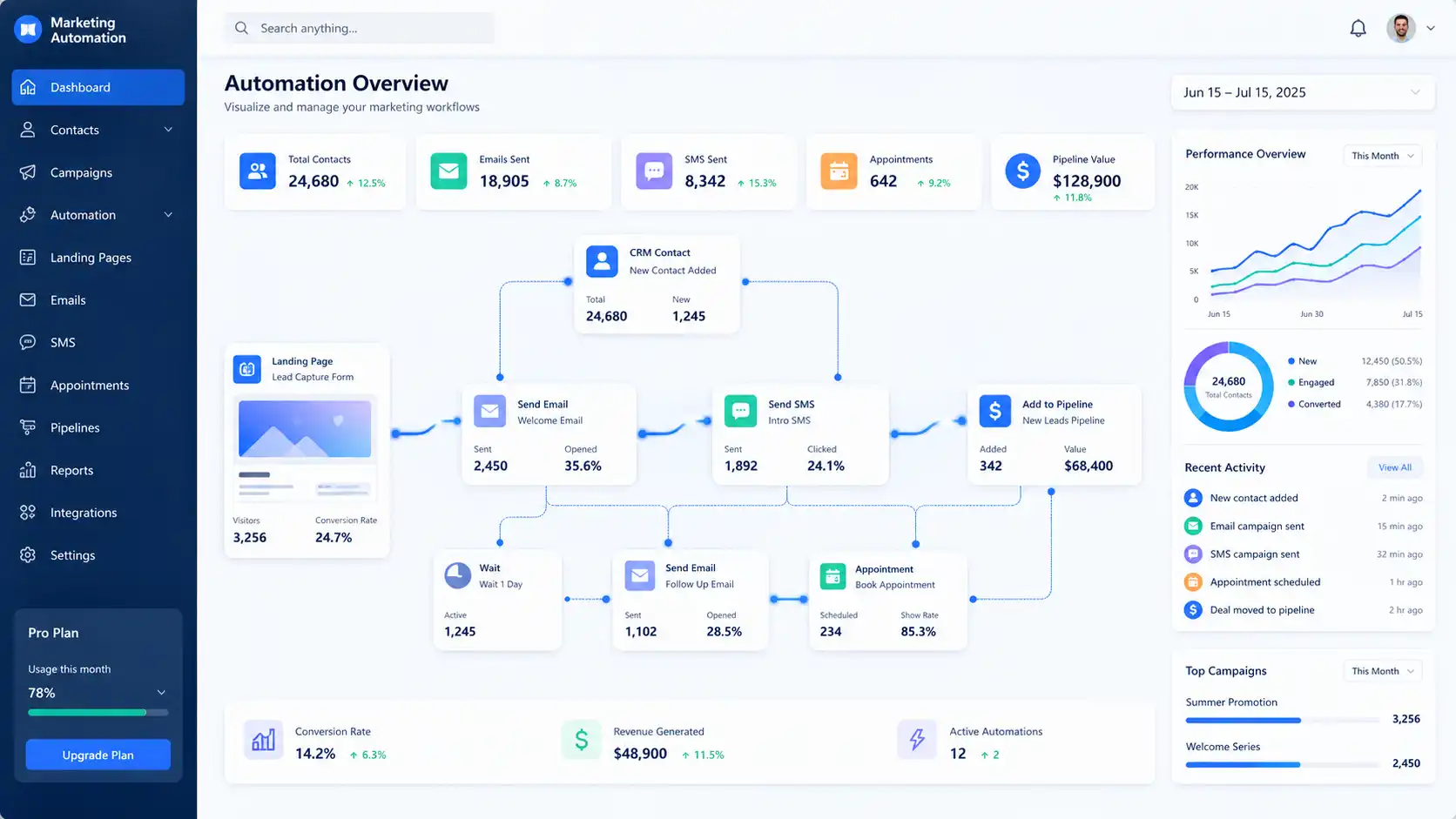Click the Send SMS node icon

[740, 411]
